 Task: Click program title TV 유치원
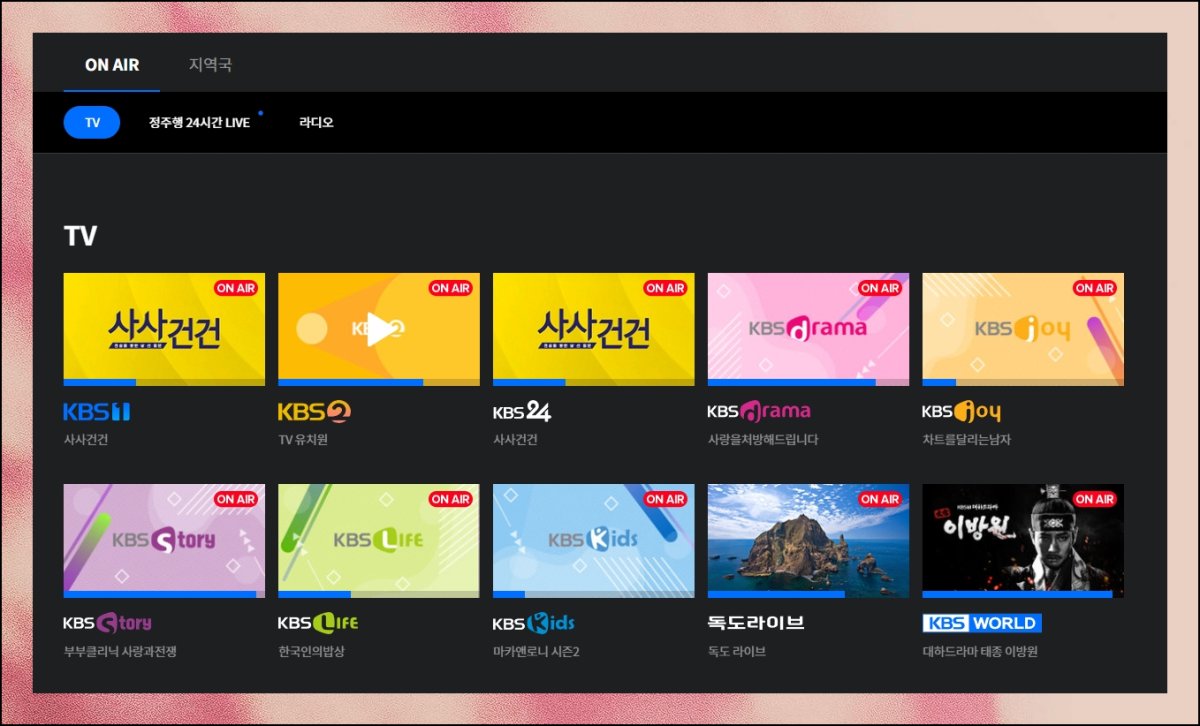[x=303, y=440]
